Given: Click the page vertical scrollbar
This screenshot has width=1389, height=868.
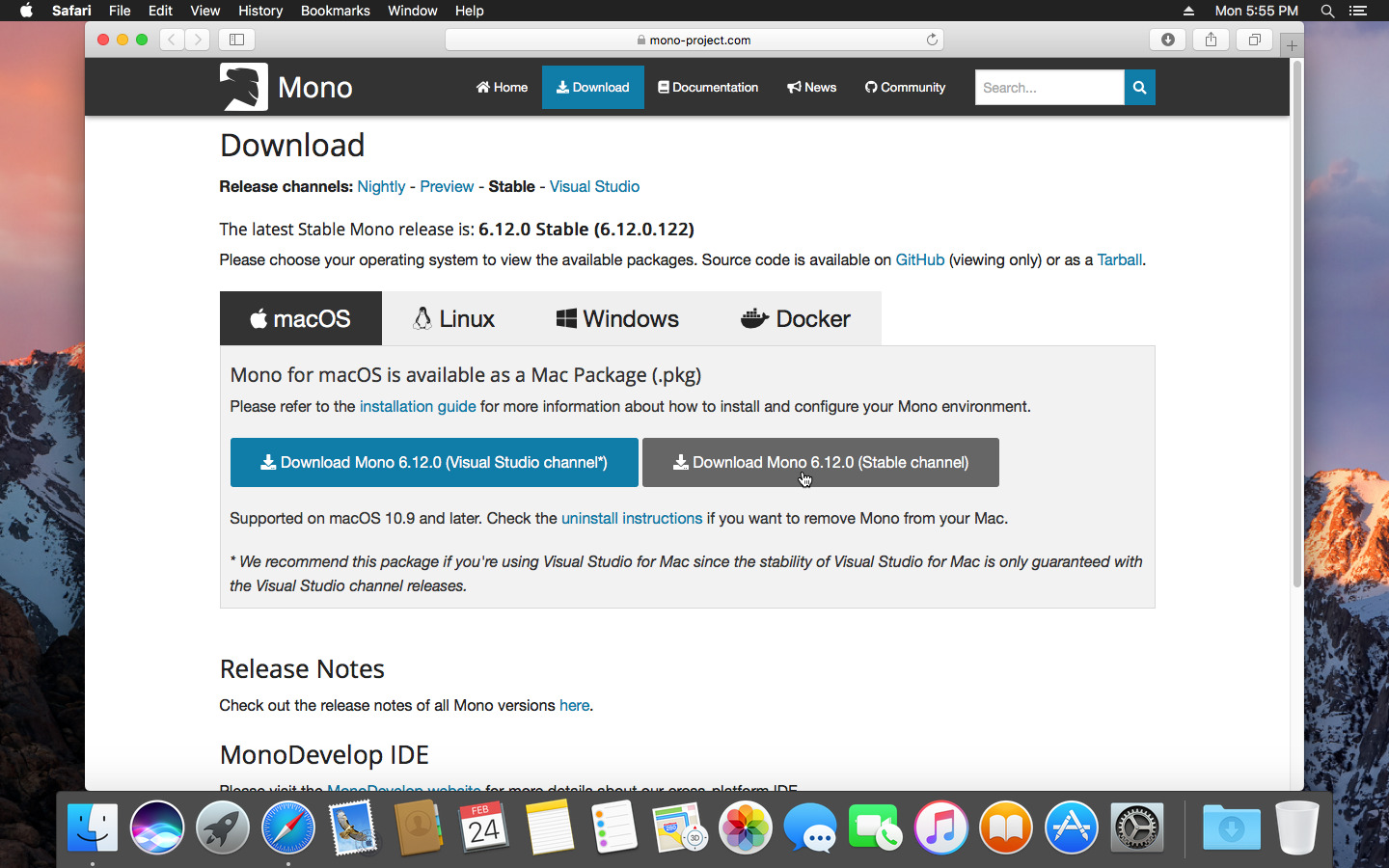Looking at the screenshot, I should coord(1296,328).
